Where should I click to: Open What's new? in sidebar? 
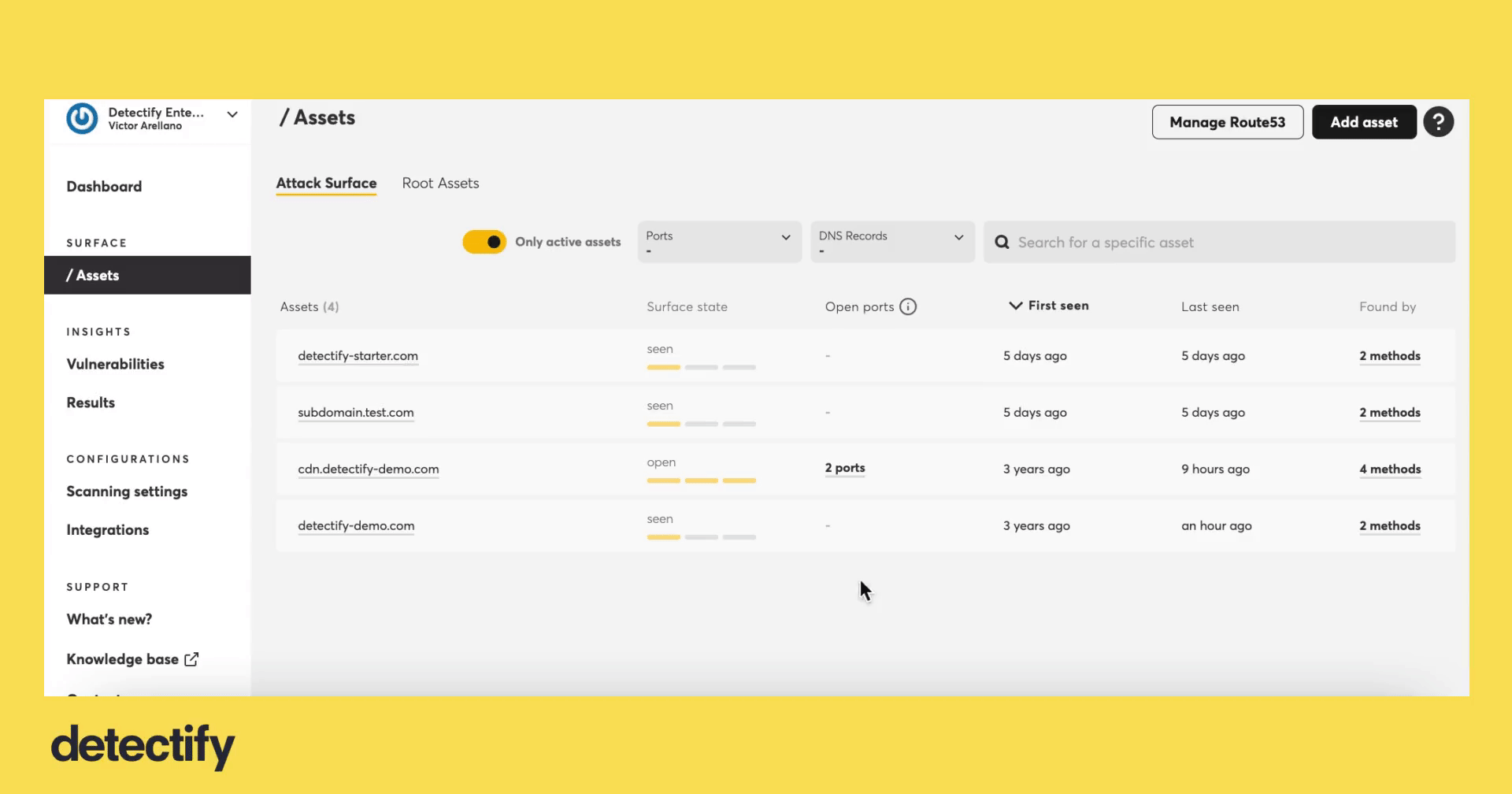click(x=109, y=619)
